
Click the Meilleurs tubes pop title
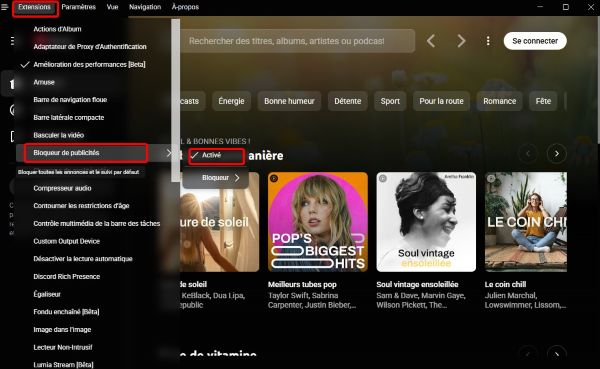[x=302, y=284]
